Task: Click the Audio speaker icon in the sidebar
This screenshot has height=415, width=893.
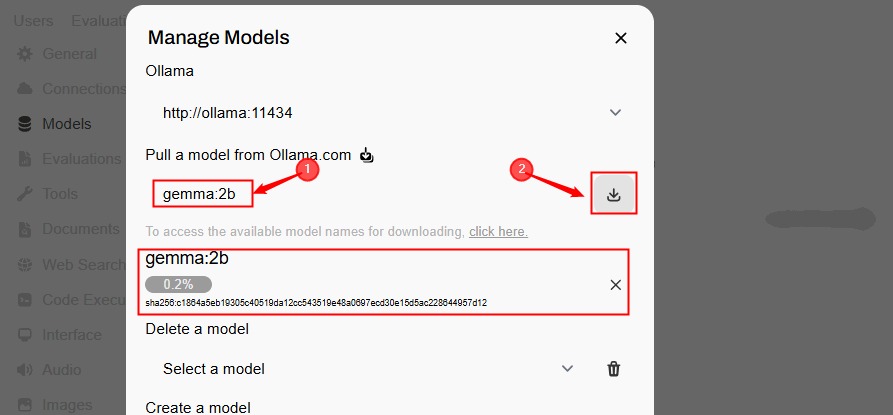Action: pos(25,370)
